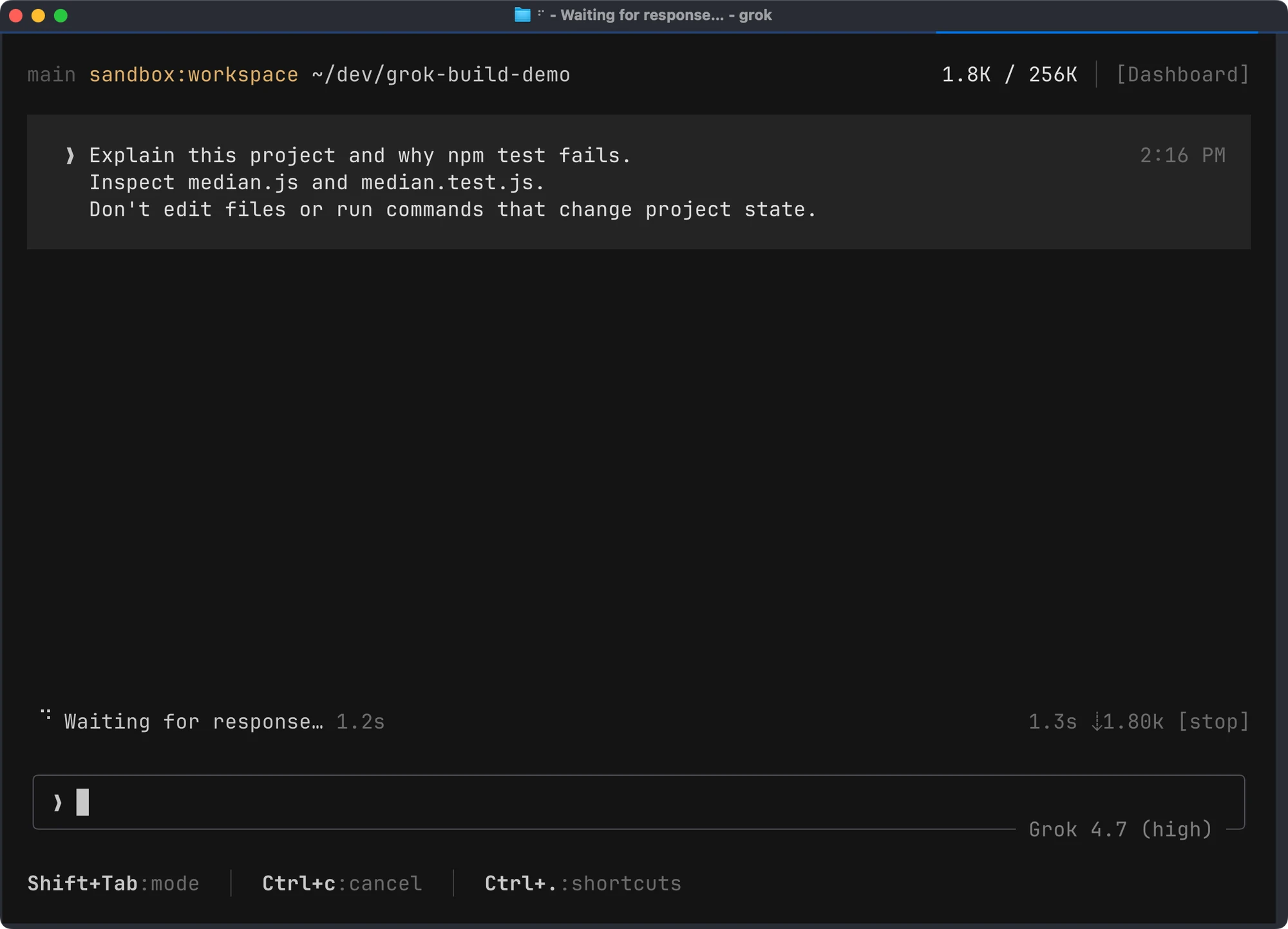Click the yellow minimize window button
This screenshot has width=1288, height=929.
tap(38, 15)
